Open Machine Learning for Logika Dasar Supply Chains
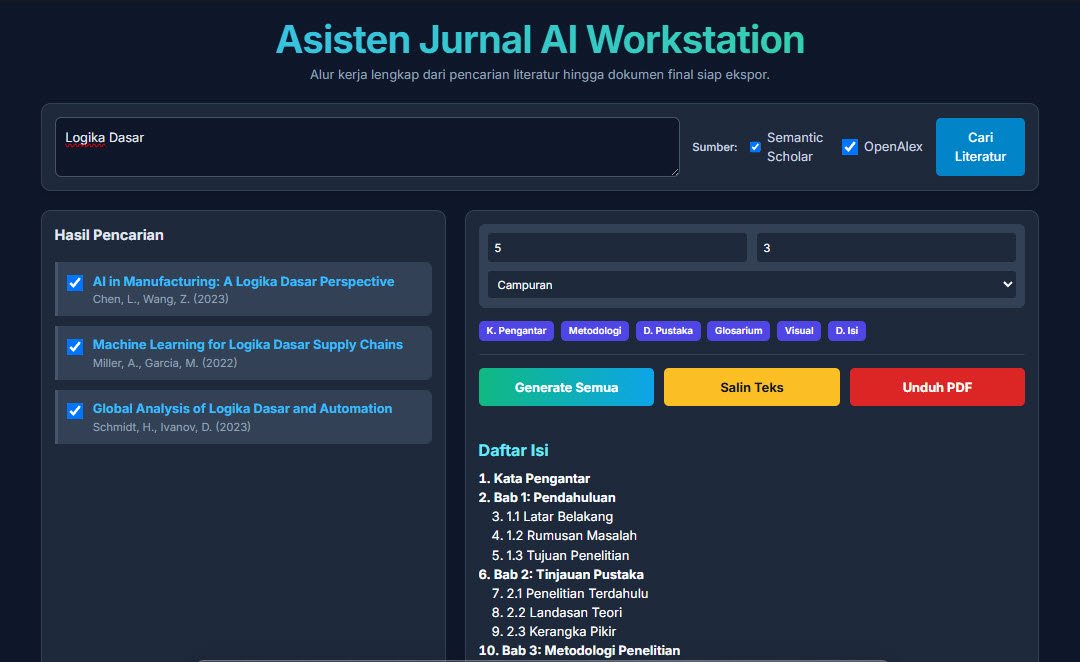1080x662 pixels. click(247, 344)
